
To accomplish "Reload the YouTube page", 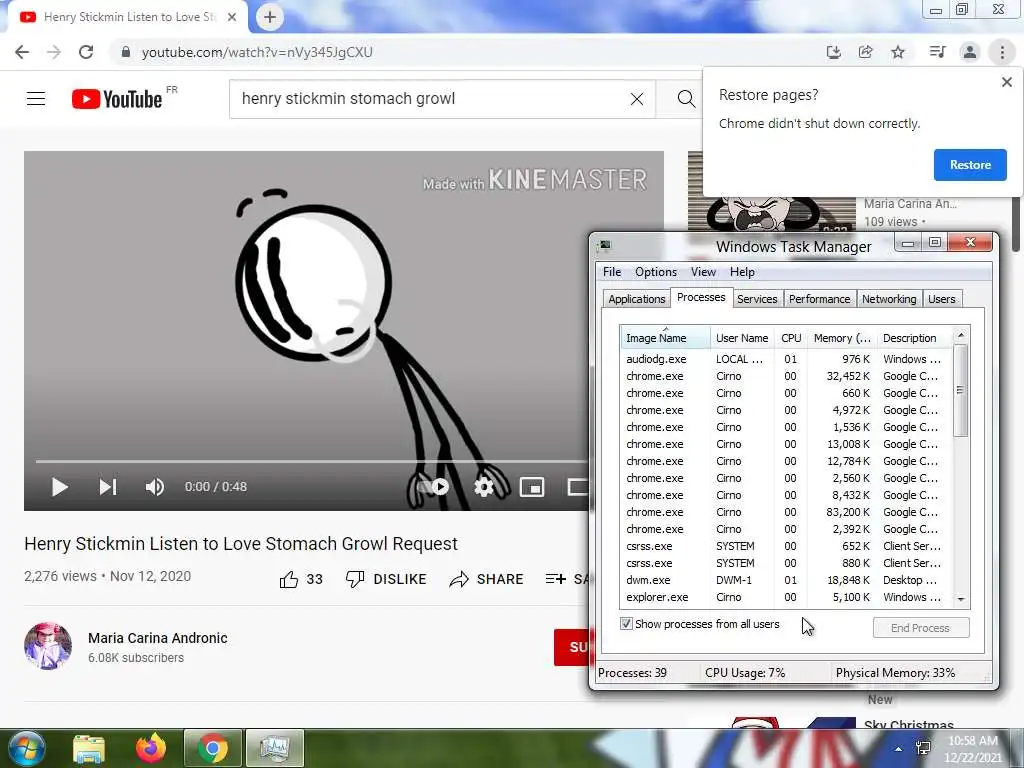I will [86, 52].
